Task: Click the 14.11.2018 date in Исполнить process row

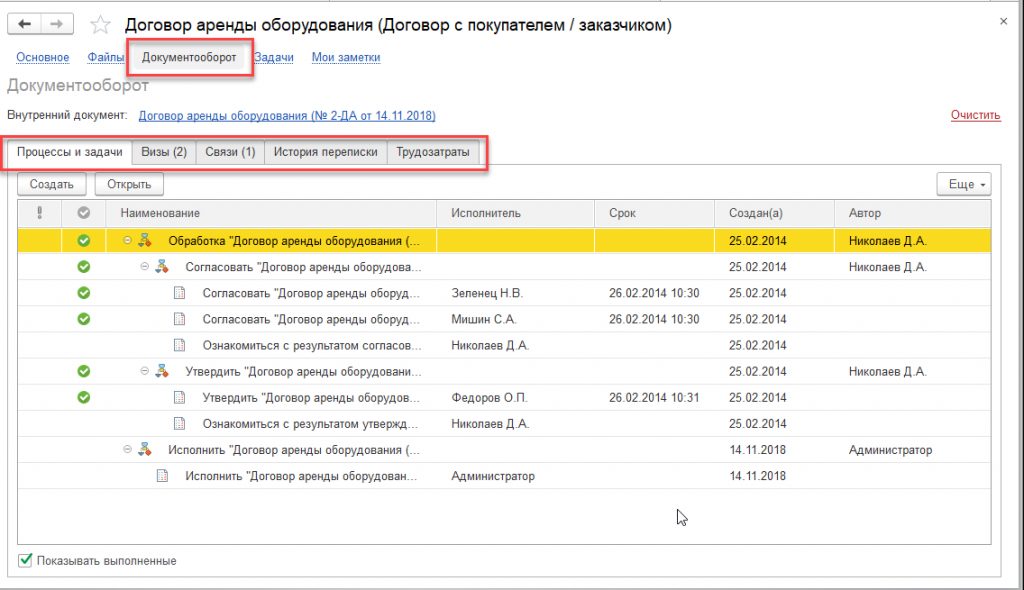Action: click(x=758, y=450)
